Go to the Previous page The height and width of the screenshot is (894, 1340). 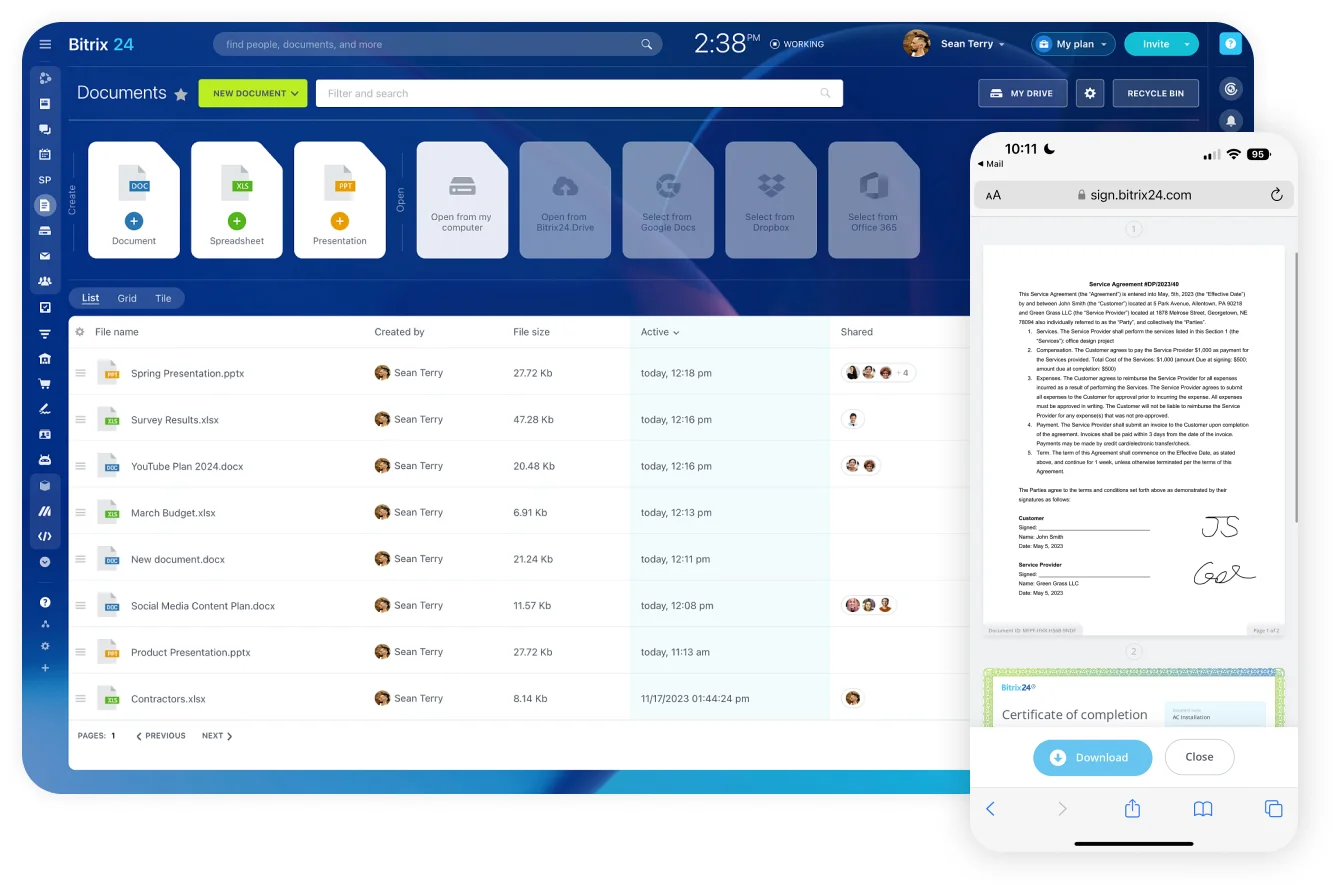click(161, 736)
